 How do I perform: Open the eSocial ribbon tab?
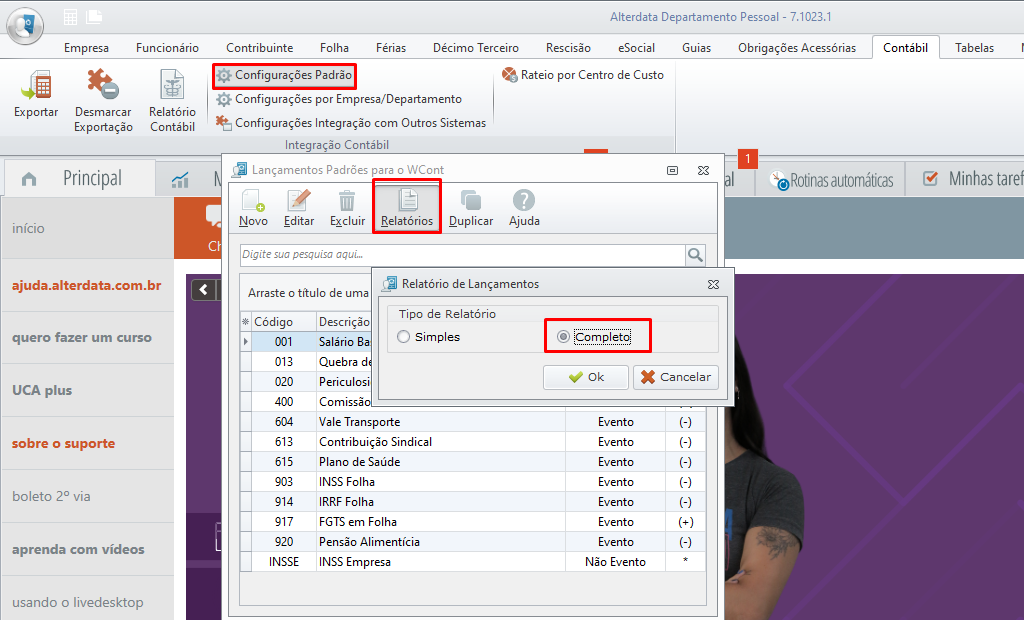[636, 48]
